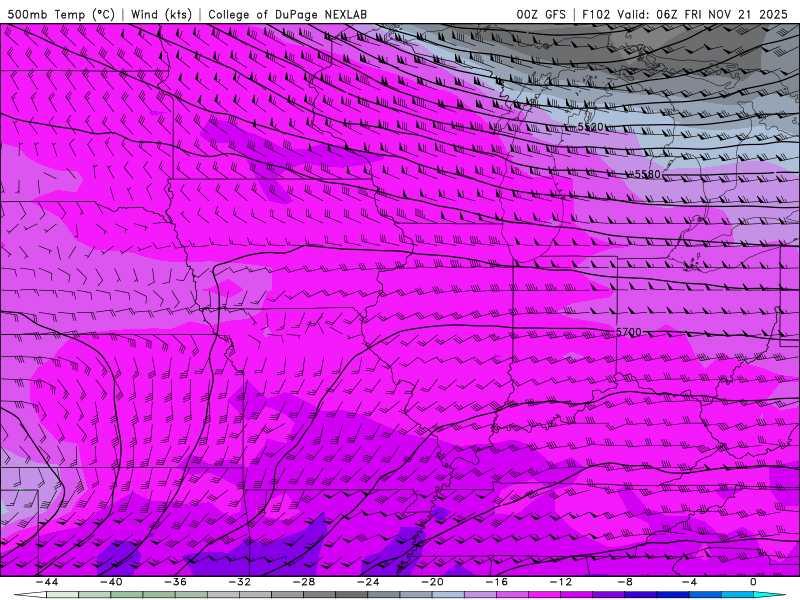Click the -16 colorbar tick label
Image resolution: width=800 pixels, height=600 pixels.
point(496,582)
